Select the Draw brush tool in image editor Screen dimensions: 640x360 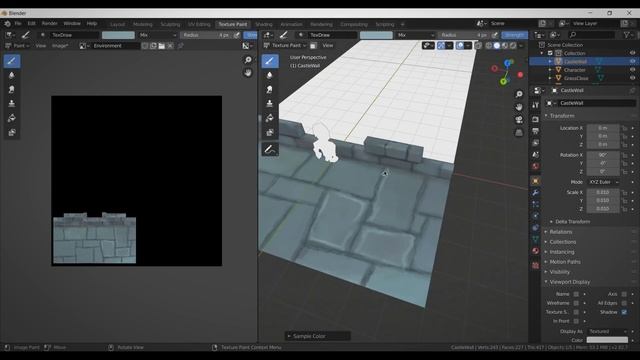(x=12, y=61)
